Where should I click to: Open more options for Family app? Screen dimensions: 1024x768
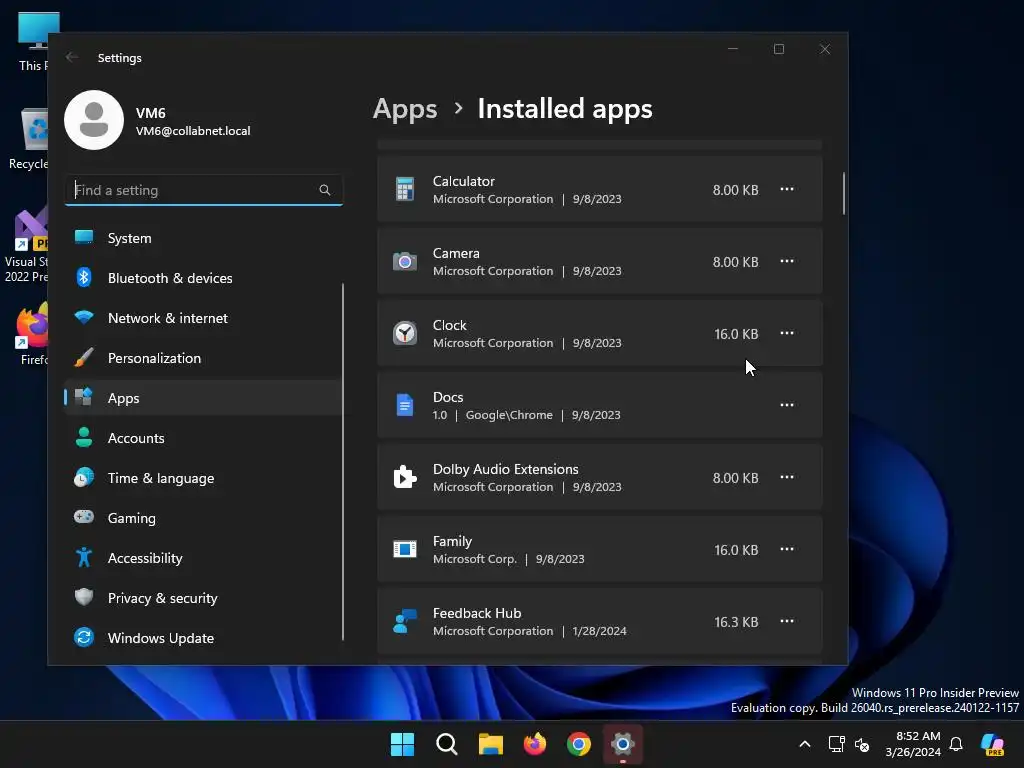click(x=787, y=549)
